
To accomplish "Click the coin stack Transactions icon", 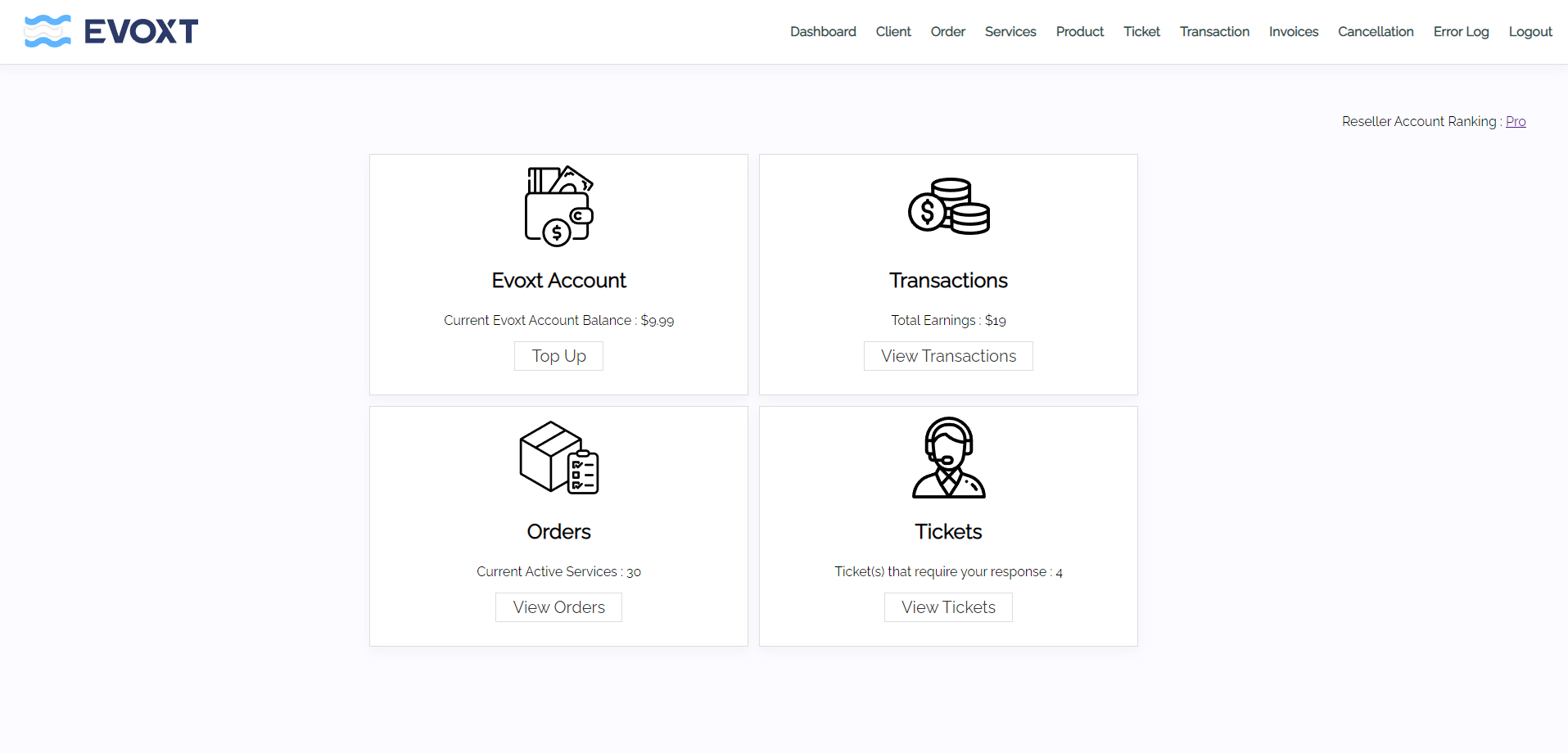I will click(x=948, y=206).
